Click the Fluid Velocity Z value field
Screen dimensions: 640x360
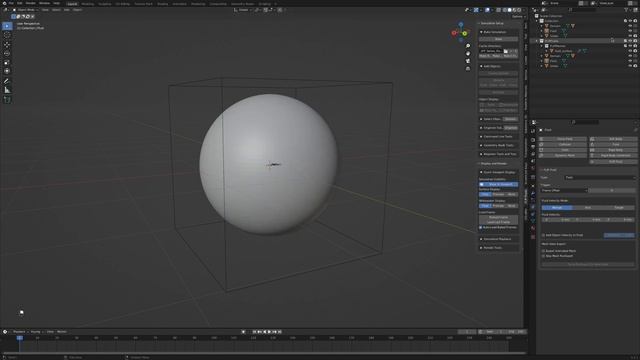point(619,220)
